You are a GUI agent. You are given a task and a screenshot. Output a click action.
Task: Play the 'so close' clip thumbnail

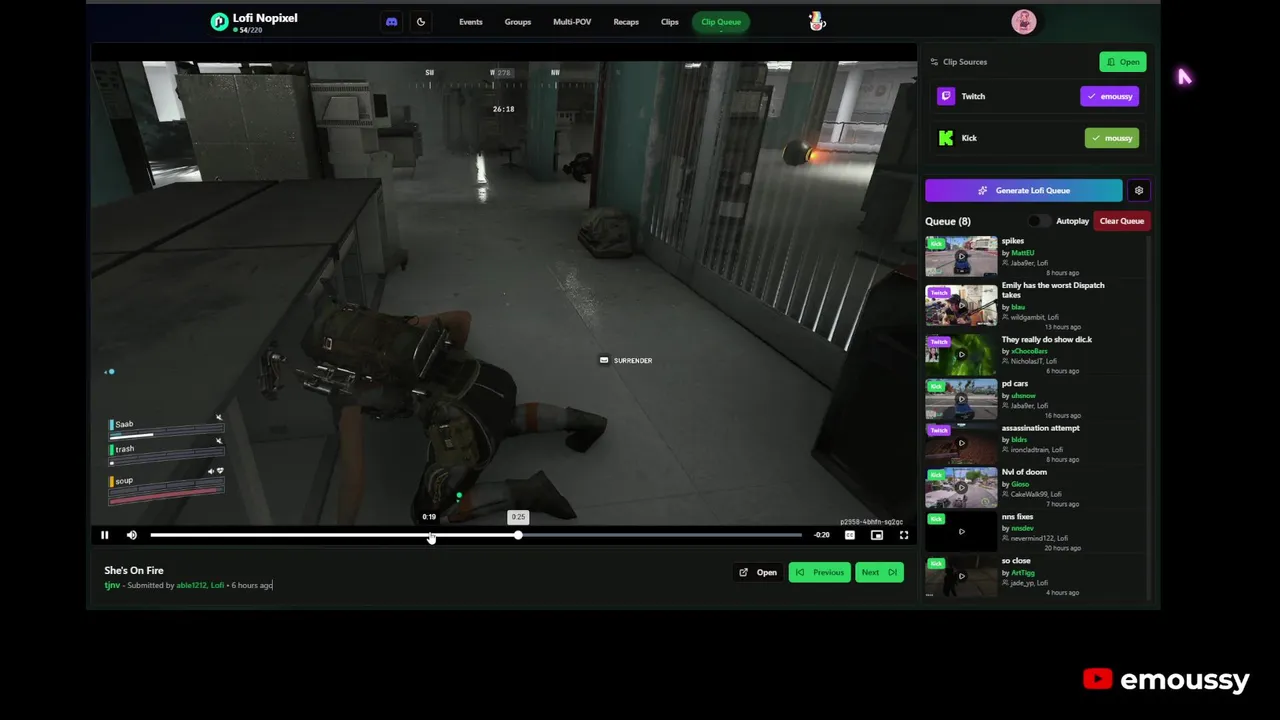(961, 576)
